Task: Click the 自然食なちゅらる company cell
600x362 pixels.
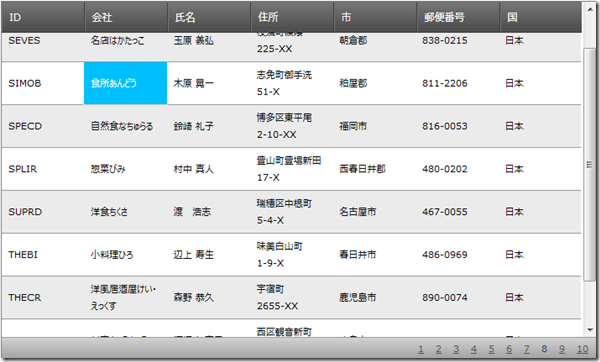Action: click(126, 126)
